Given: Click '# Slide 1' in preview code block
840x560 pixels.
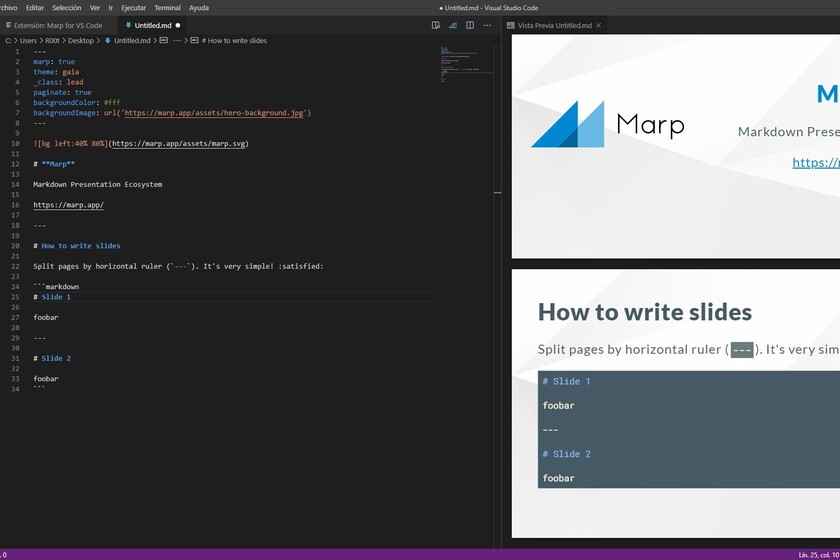Looking at the screenshot, I should [566, 381].
